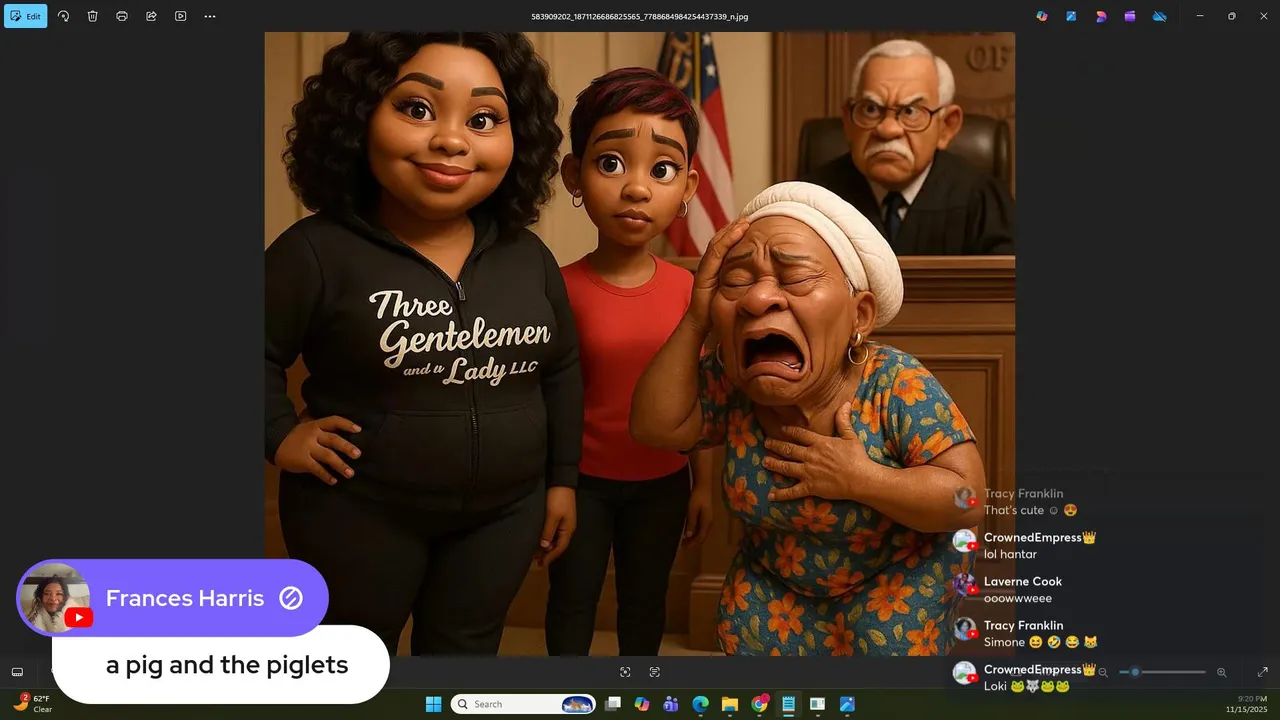Click the "a pig and the piglets" caption
The image size is (1280, 720).
(x=227, y=665)
